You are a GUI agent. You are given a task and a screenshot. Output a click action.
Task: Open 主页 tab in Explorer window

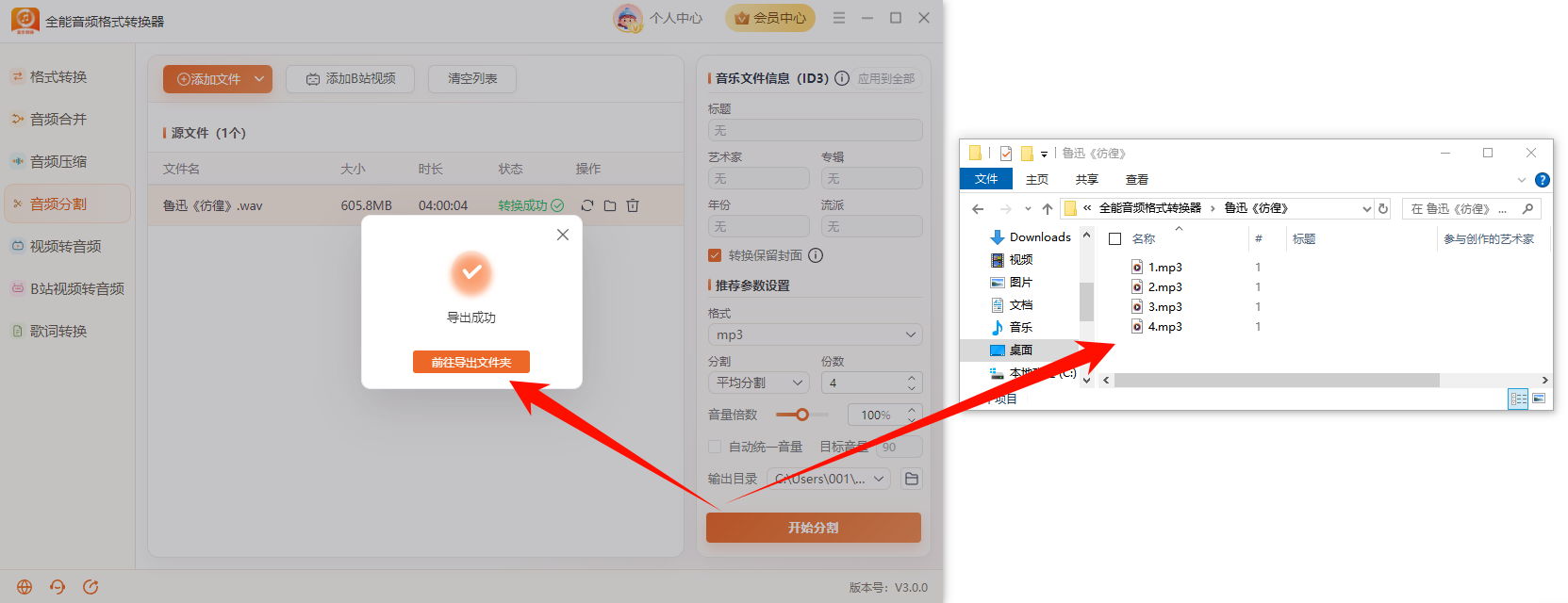(1037, 179)
